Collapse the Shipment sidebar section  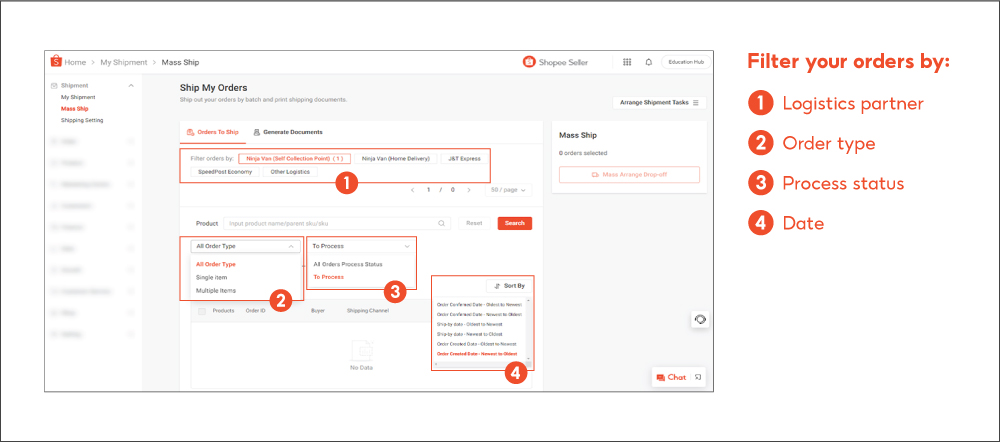pyautogui.click(x=131, y=85)
